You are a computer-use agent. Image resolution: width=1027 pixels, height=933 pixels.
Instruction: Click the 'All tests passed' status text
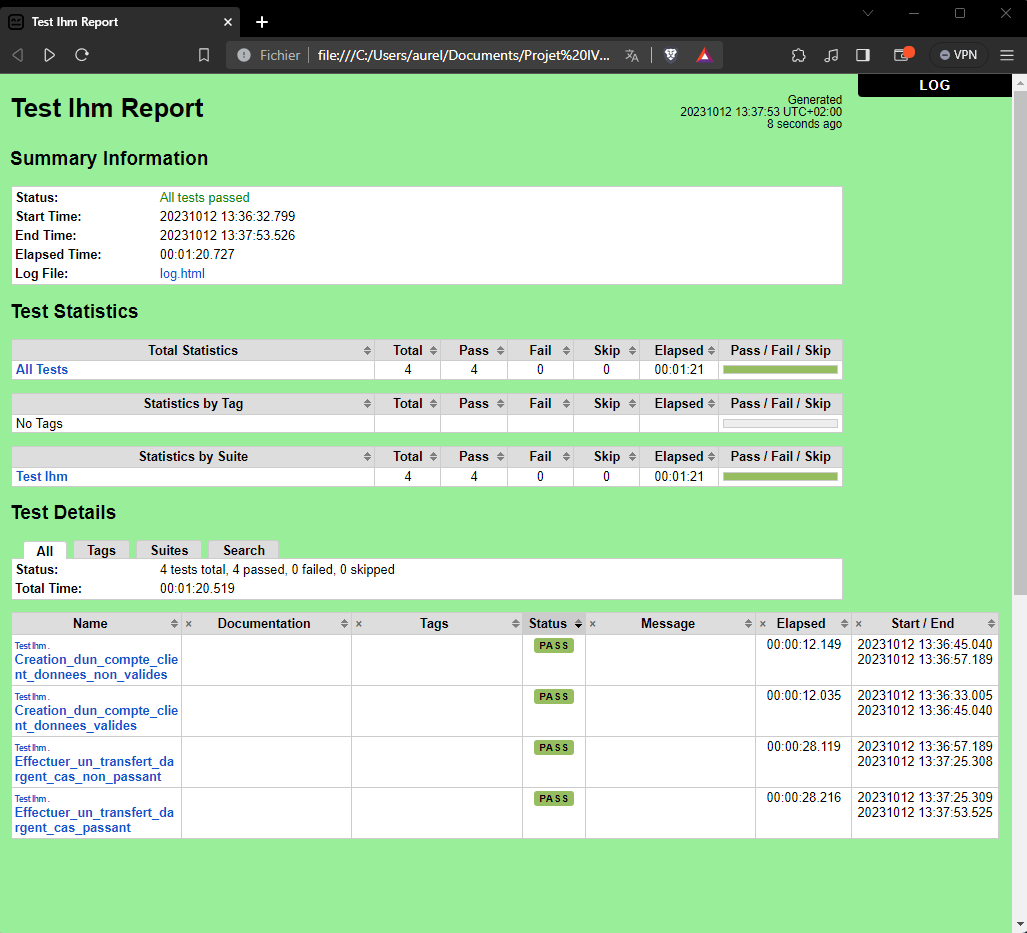click(204, 197)
